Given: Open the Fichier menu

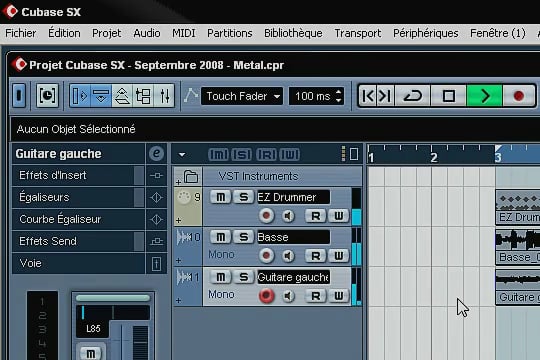Looking at the screenshot, I should click(x=21, y=33).
